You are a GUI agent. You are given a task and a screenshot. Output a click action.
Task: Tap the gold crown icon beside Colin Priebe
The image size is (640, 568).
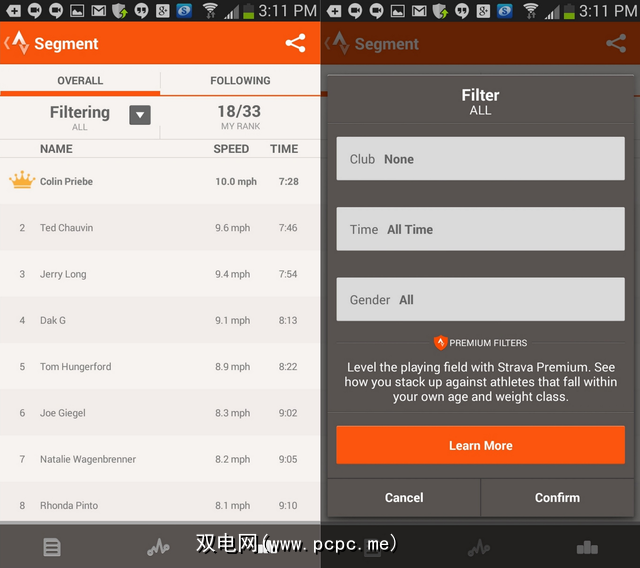point(22,180)
